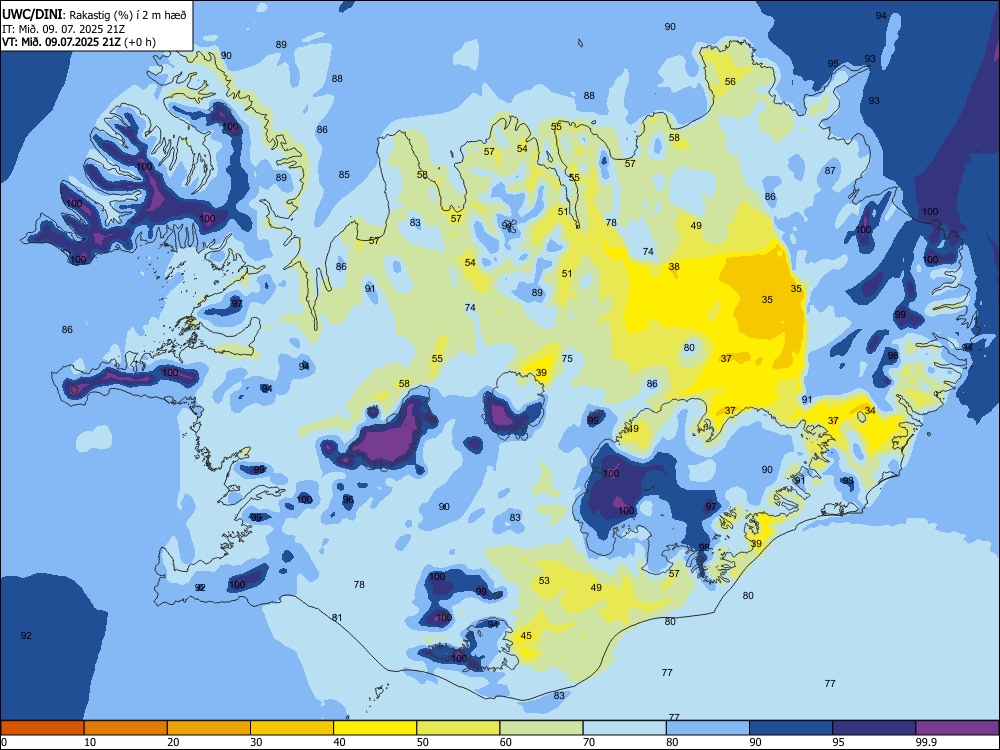
Task: Click the purple above-99.9% legend swatch
Action: point(957,728)
